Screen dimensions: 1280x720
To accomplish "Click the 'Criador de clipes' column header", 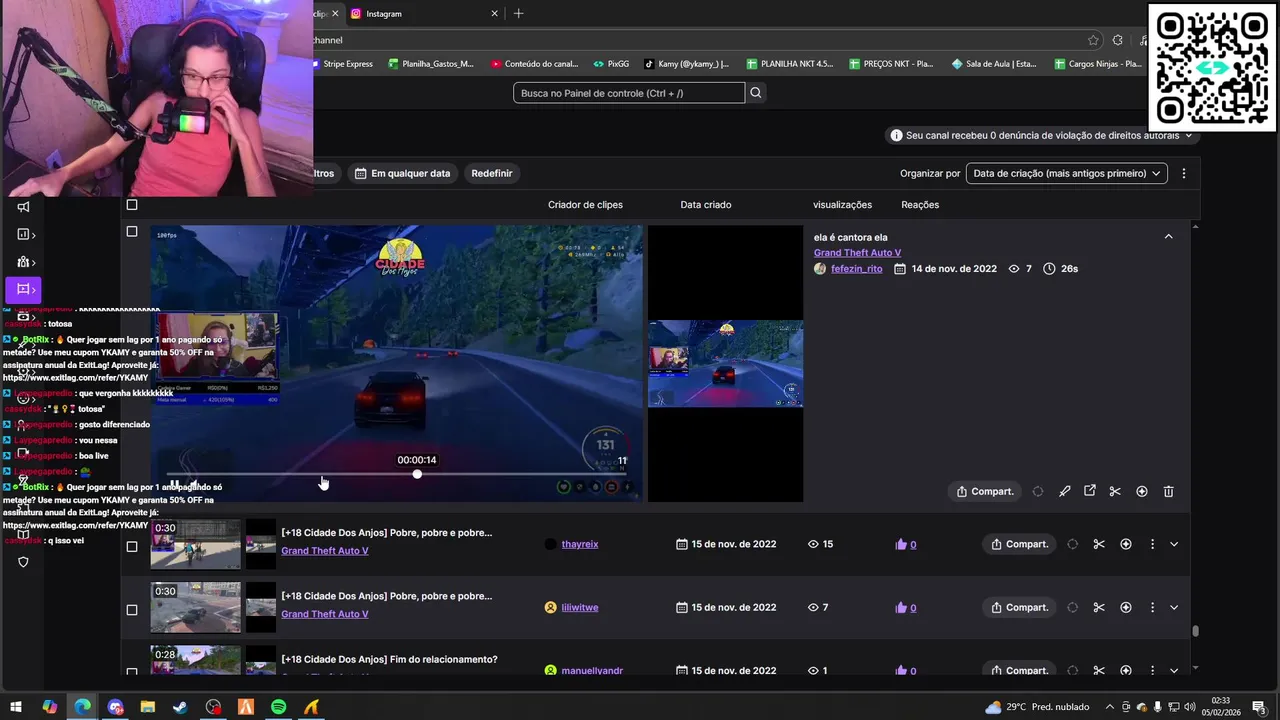I will click(585, 205).
